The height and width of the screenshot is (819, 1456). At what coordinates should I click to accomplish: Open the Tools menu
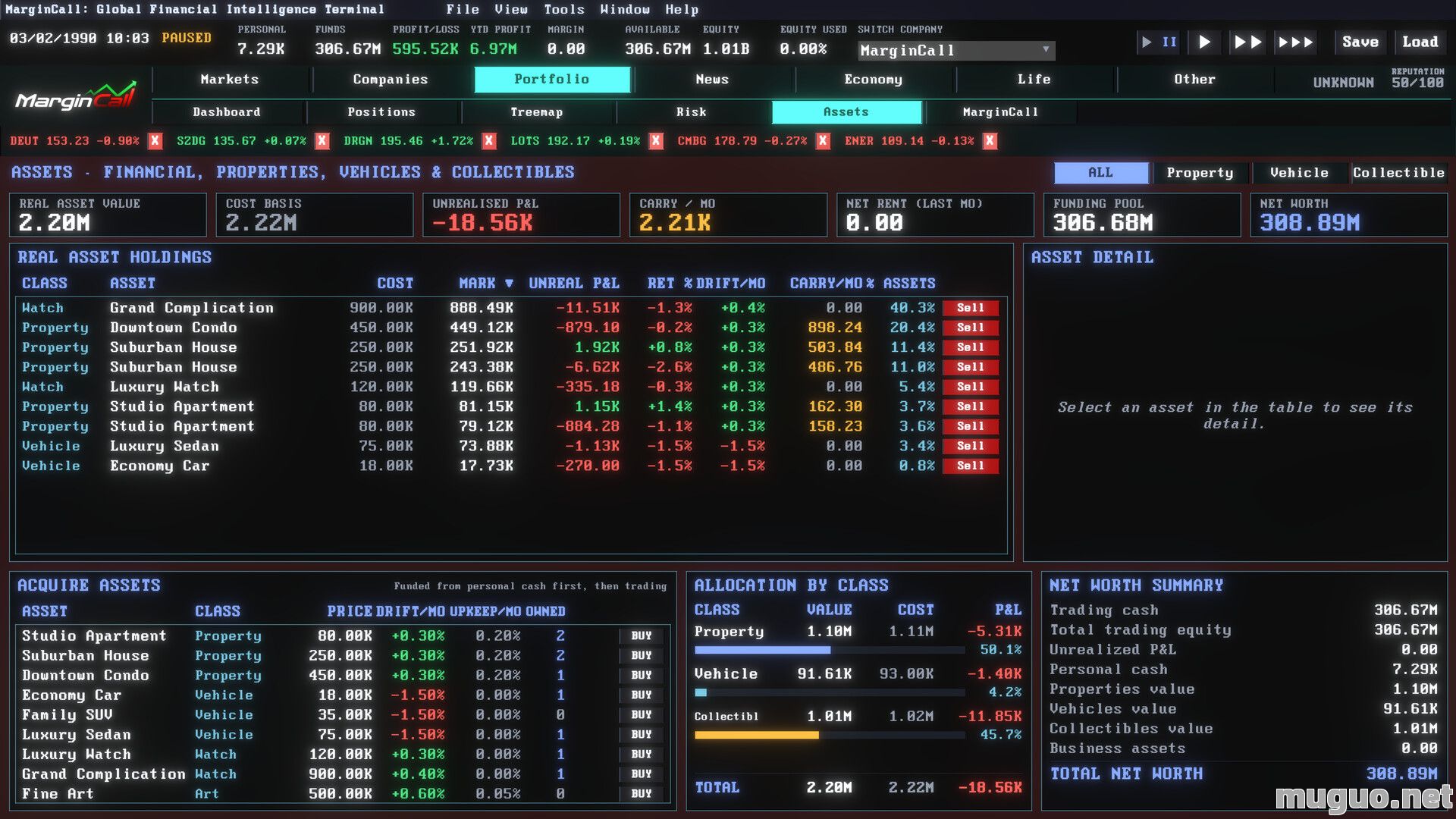(564, 9)
